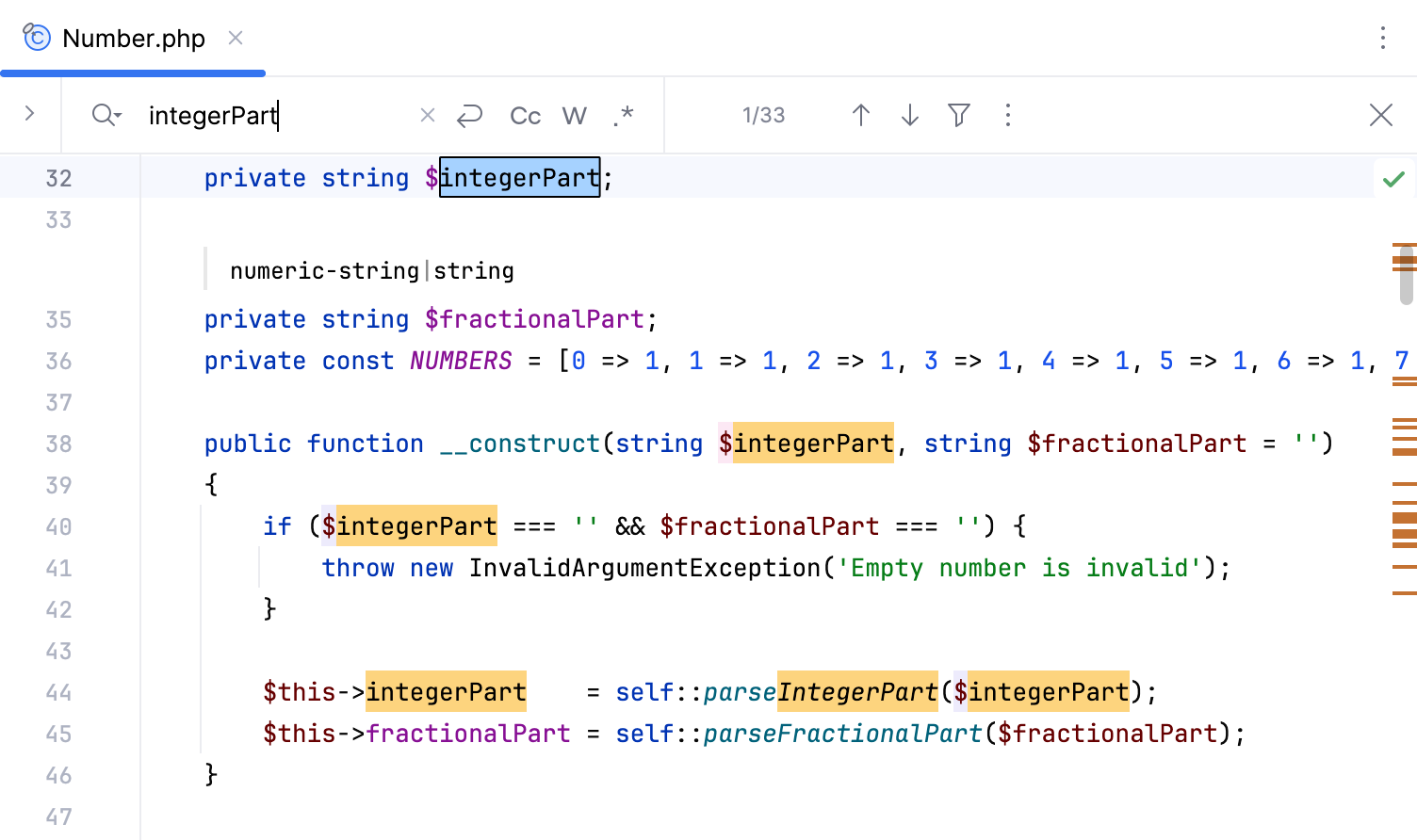Viewport: 1417px width, 840px height.
Task: Open the search bar kebab menu
Action: point(1008,115)
